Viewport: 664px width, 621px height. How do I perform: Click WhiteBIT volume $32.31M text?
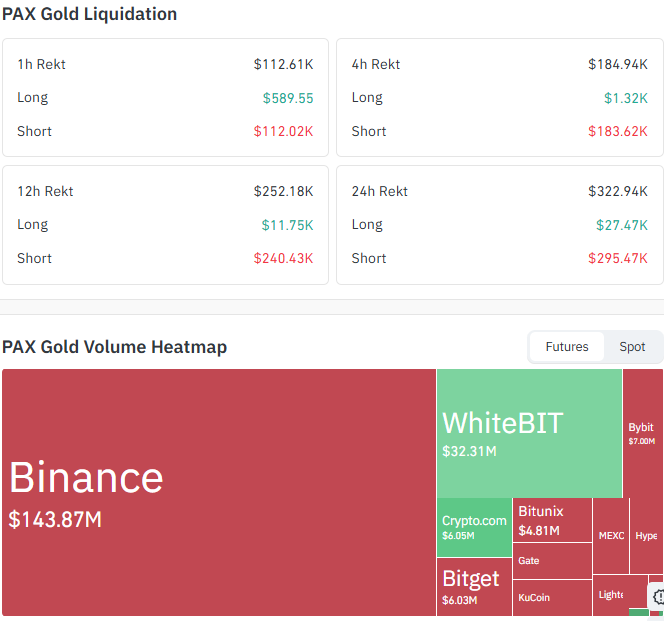469,451
